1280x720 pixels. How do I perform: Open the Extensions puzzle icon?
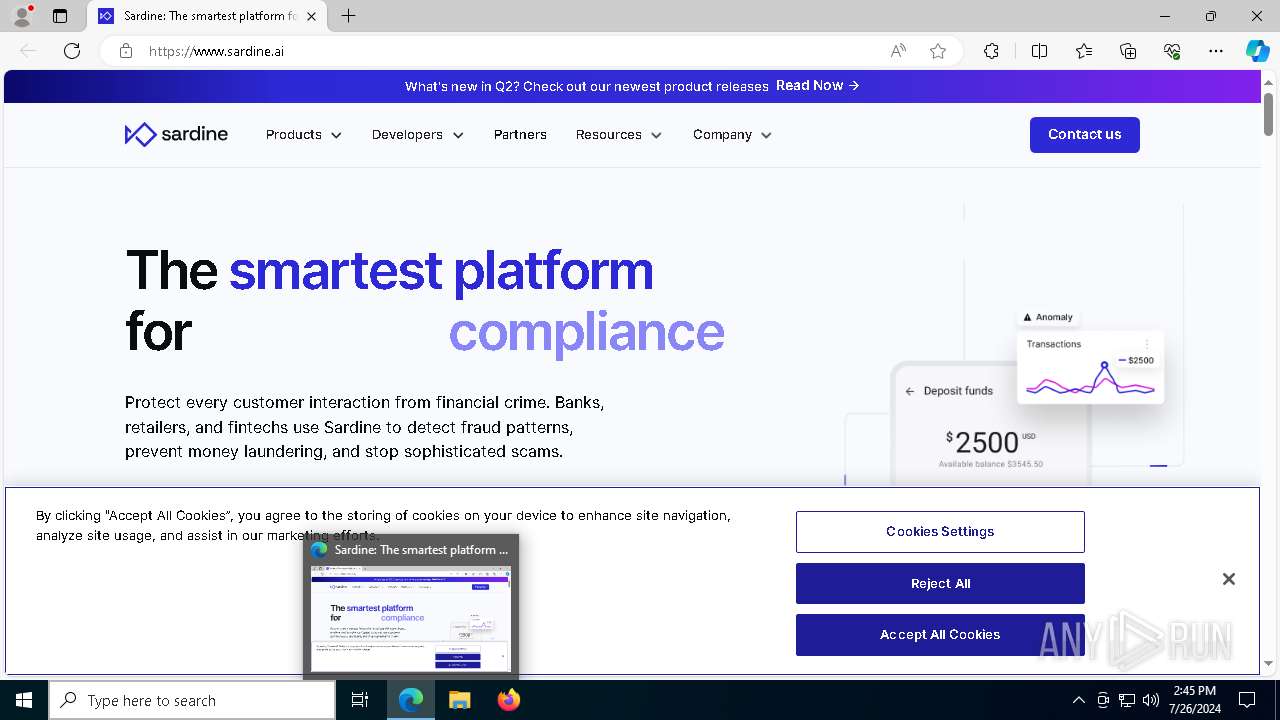[991, 51]
